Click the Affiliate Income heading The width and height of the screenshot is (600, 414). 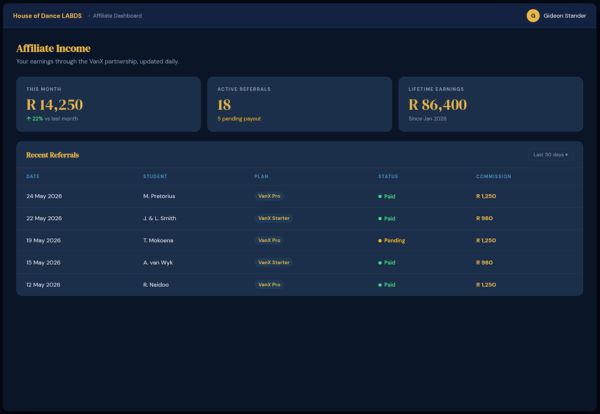(x=54, y=49)
